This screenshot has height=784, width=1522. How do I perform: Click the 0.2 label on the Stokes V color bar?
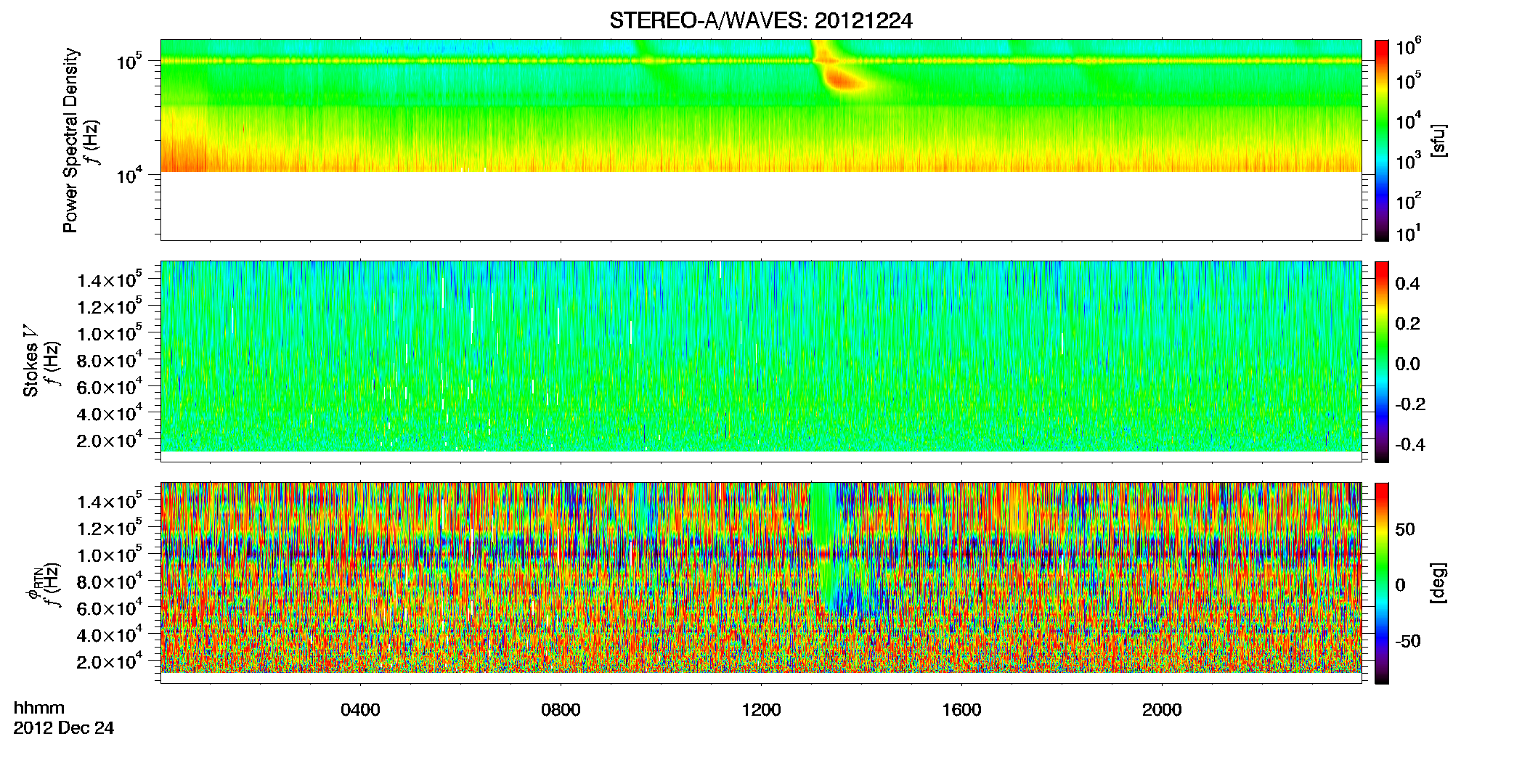(1407, 324)
